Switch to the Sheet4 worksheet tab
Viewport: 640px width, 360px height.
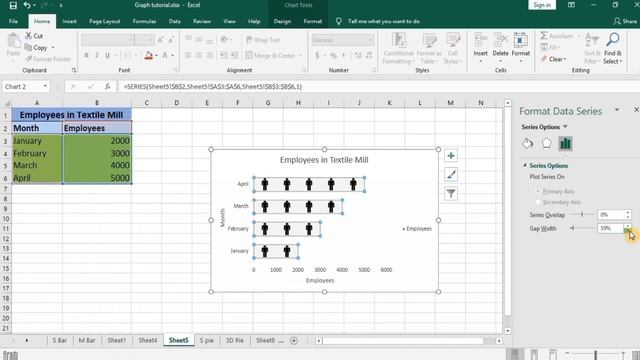pos(148,340)
